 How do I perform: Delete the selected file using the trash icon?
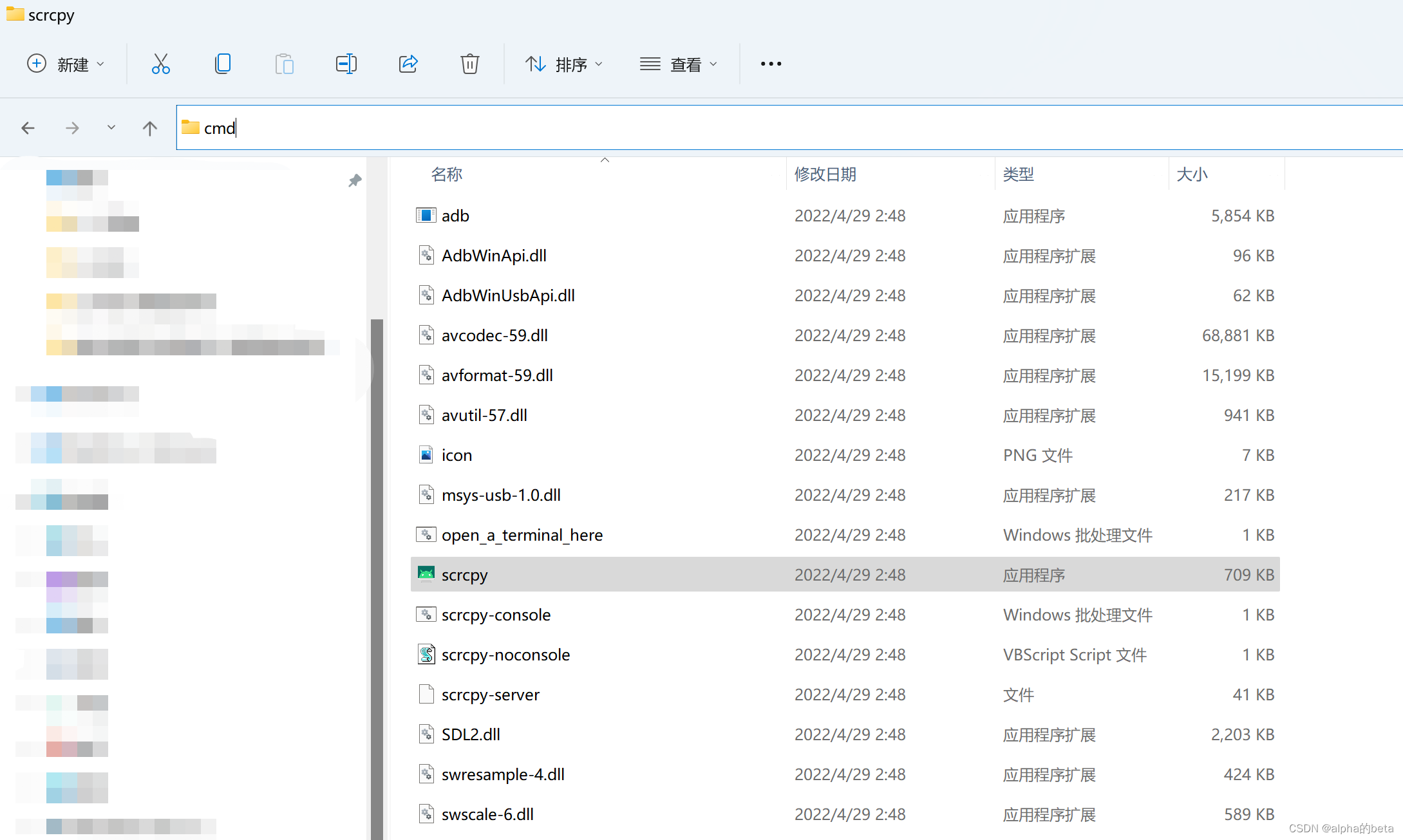pos(470,64)
